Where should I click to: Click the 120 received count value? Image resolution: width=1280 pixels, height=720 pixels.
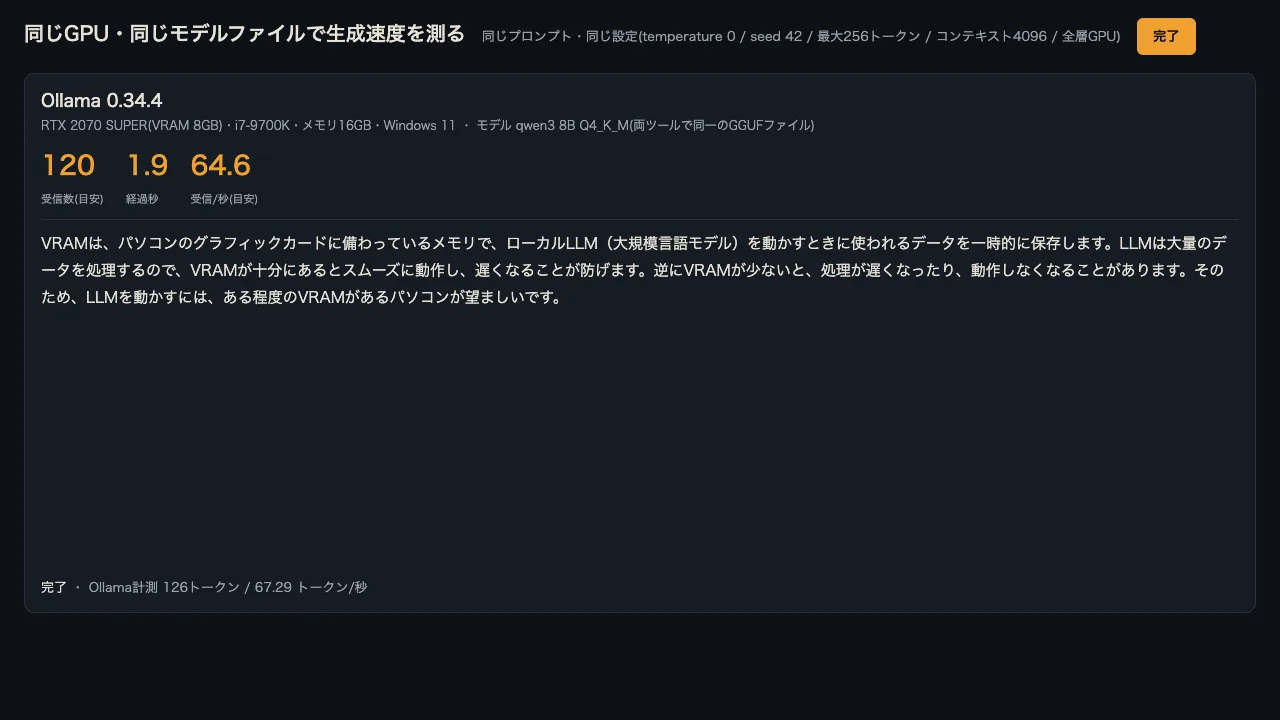(68, 165)
